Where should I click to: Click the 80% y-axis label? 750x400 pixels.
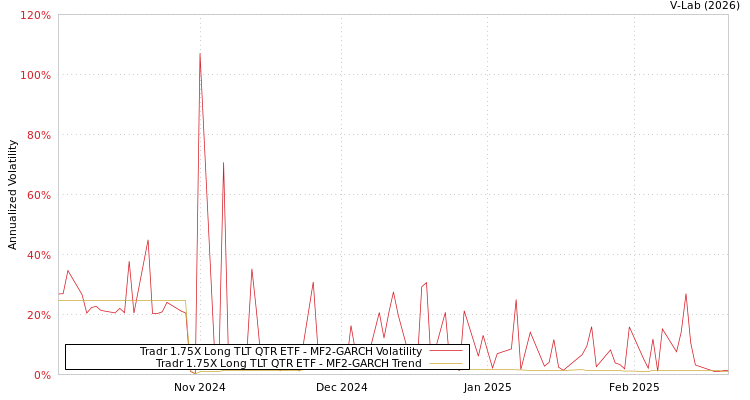[x=38, y=135]
